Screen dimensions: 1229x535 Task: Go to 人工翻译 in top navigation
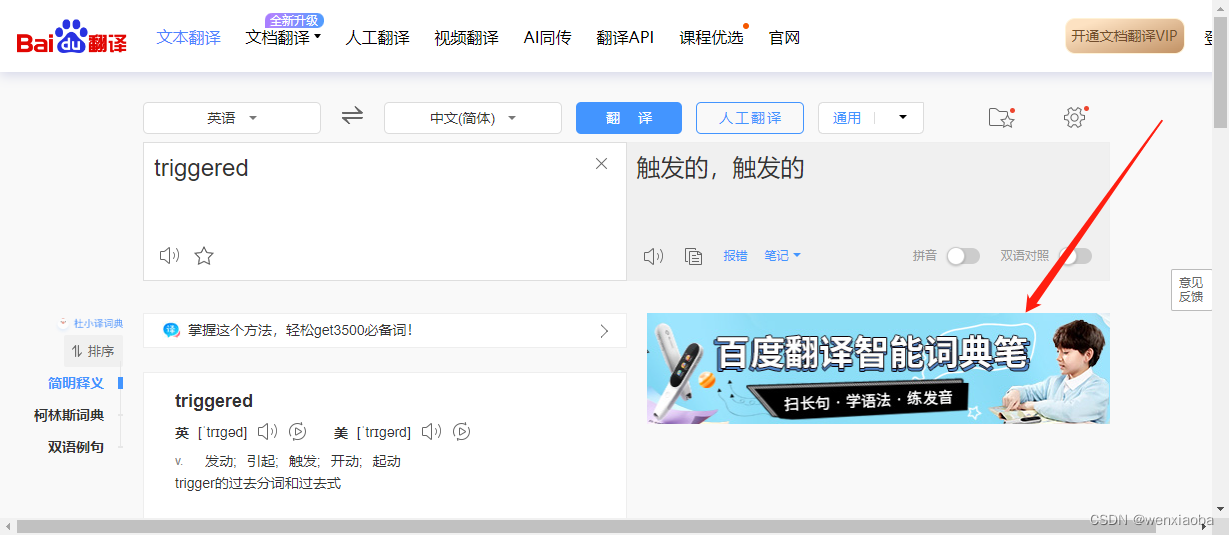378,38
